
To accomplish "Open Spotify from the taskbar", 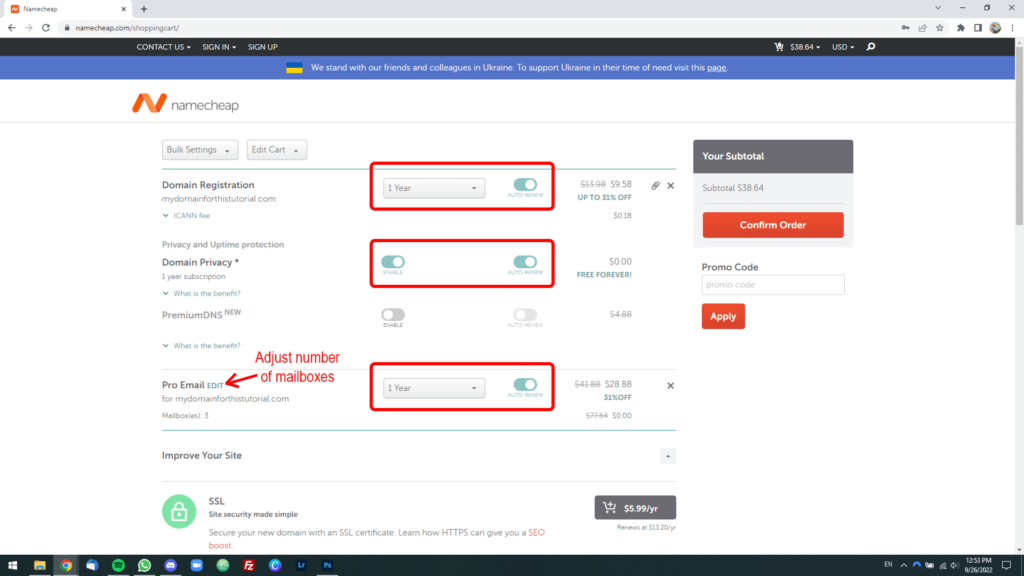I will [118, 565].
